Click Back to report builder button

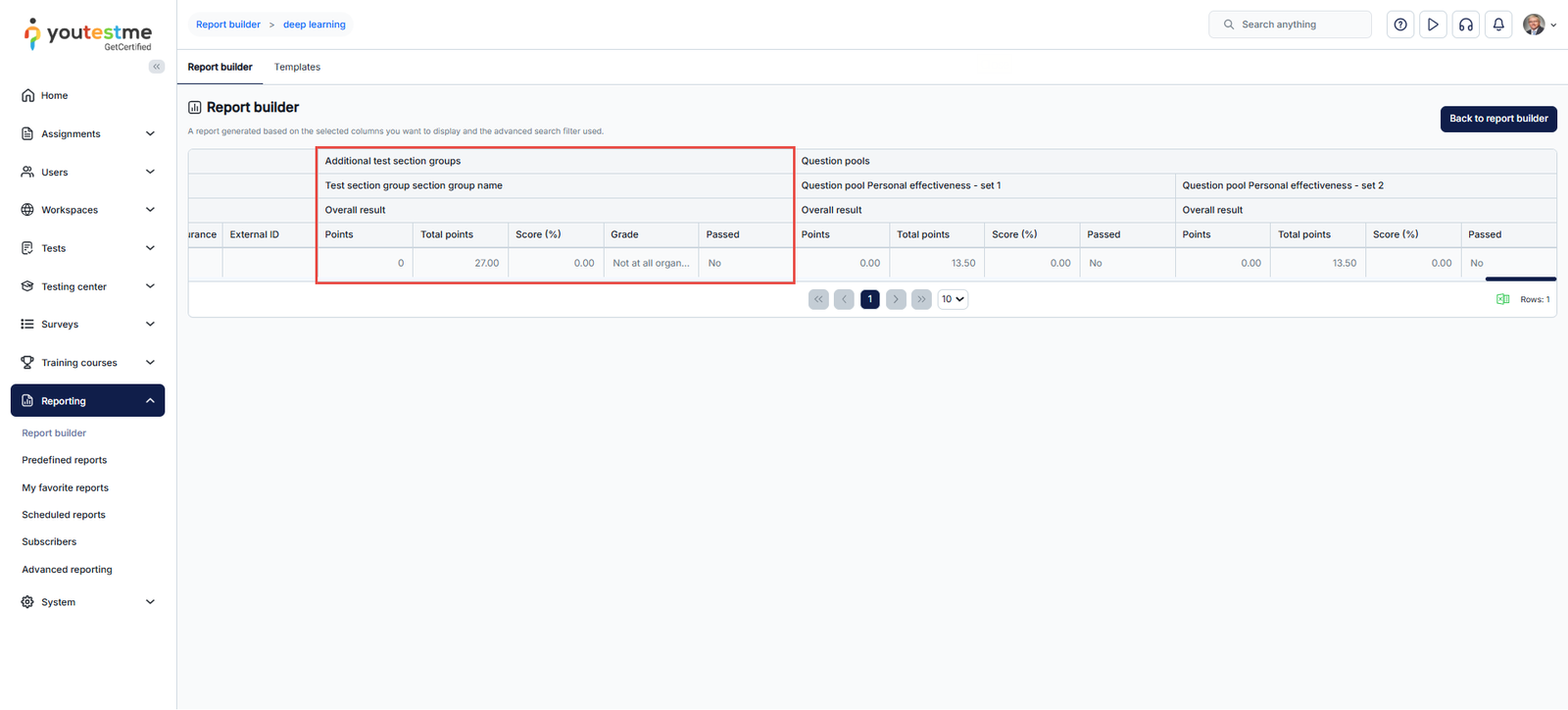1497,119
